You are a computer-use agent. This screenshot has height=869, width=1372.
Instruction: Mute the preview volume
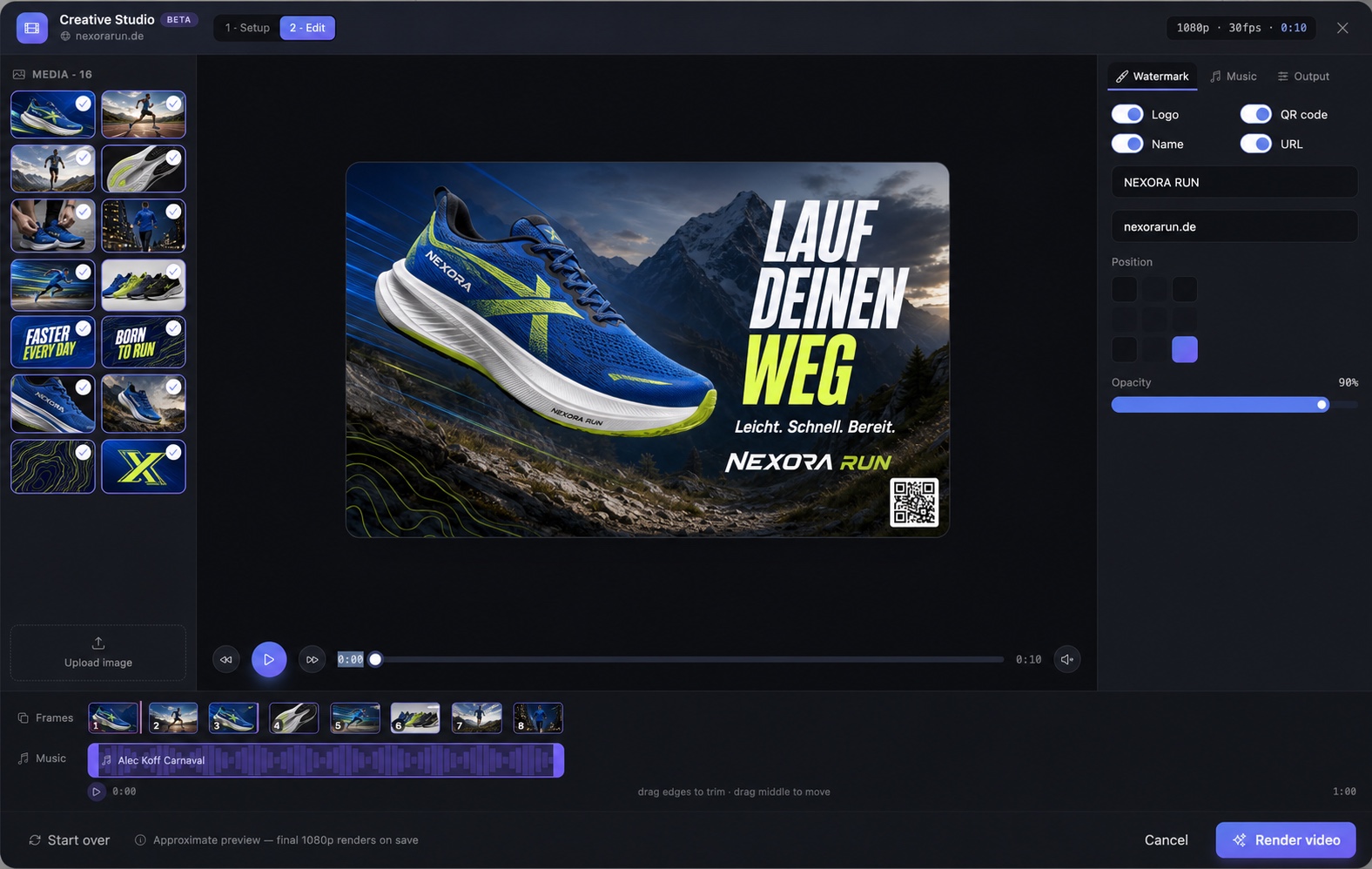tap(1067, 659)
